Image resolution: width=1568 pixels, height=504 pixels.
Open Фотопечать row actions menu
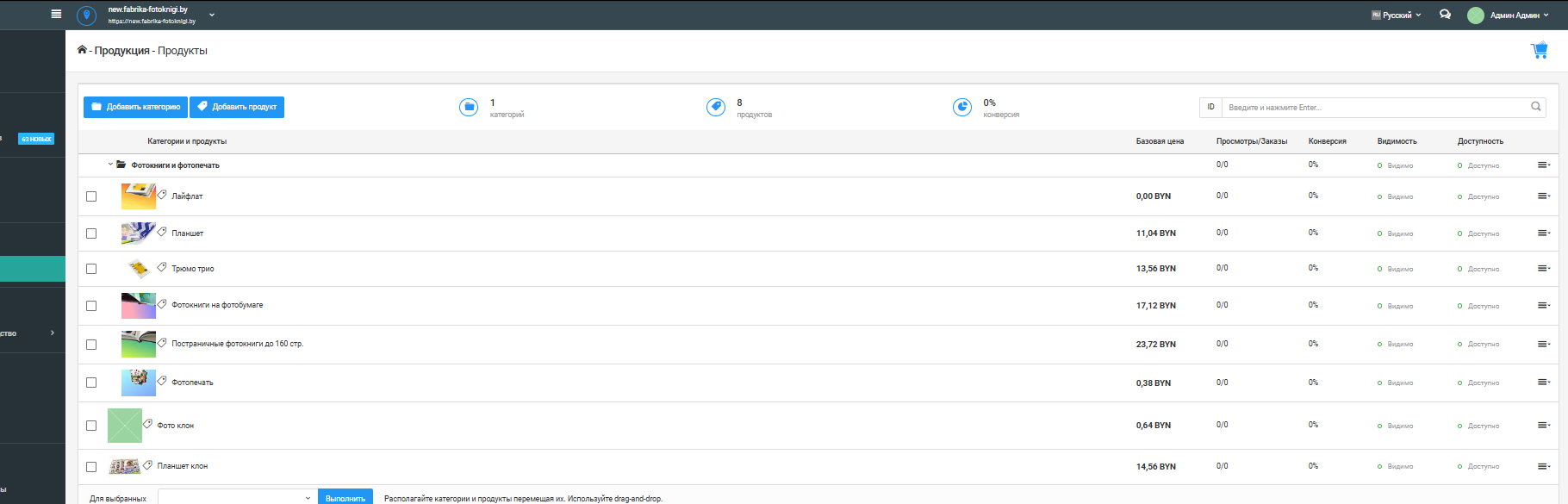(x=1543, y=383)
